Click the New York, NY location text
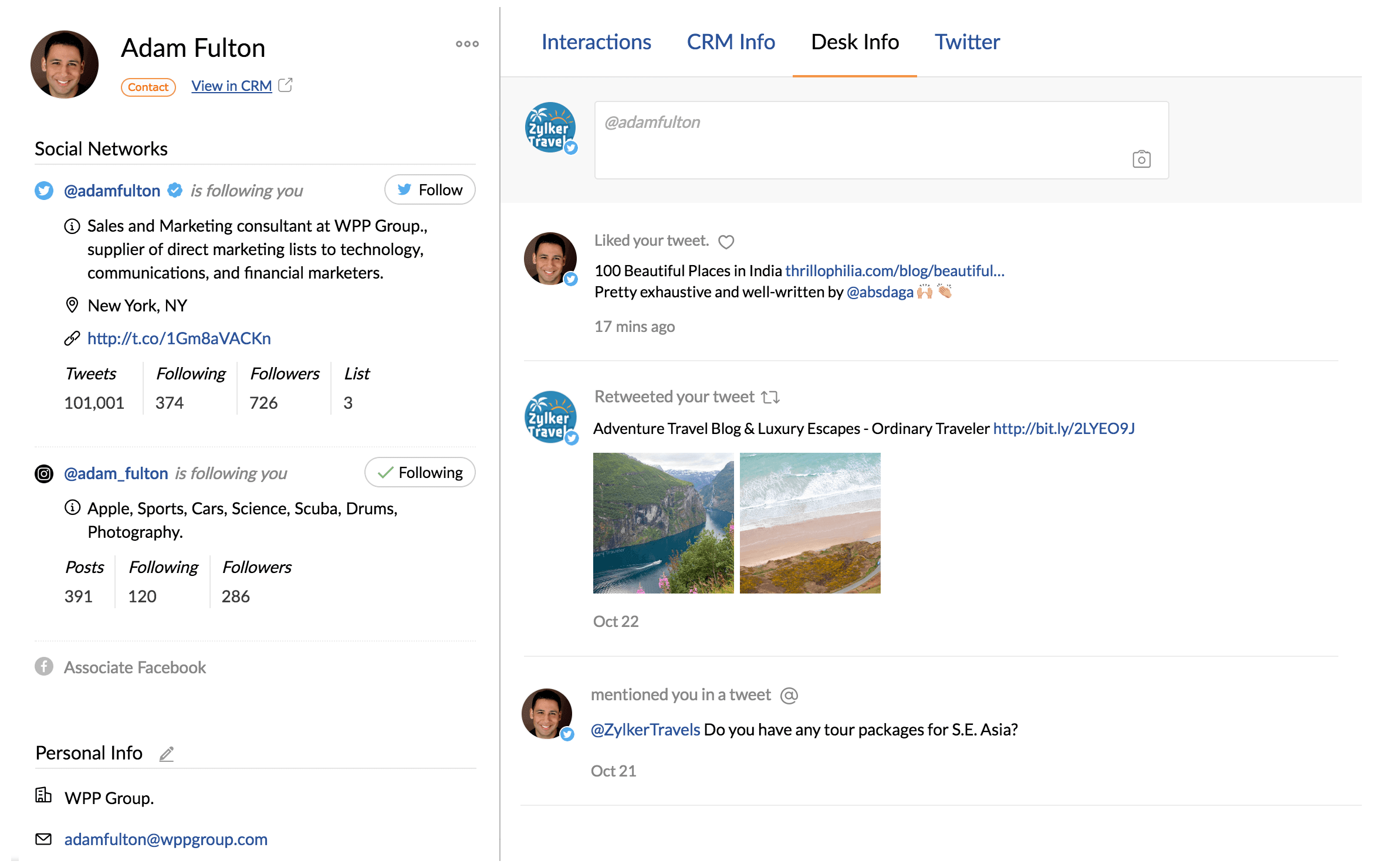This screenshot has width=1373, height=868. [x=137, y=306]
